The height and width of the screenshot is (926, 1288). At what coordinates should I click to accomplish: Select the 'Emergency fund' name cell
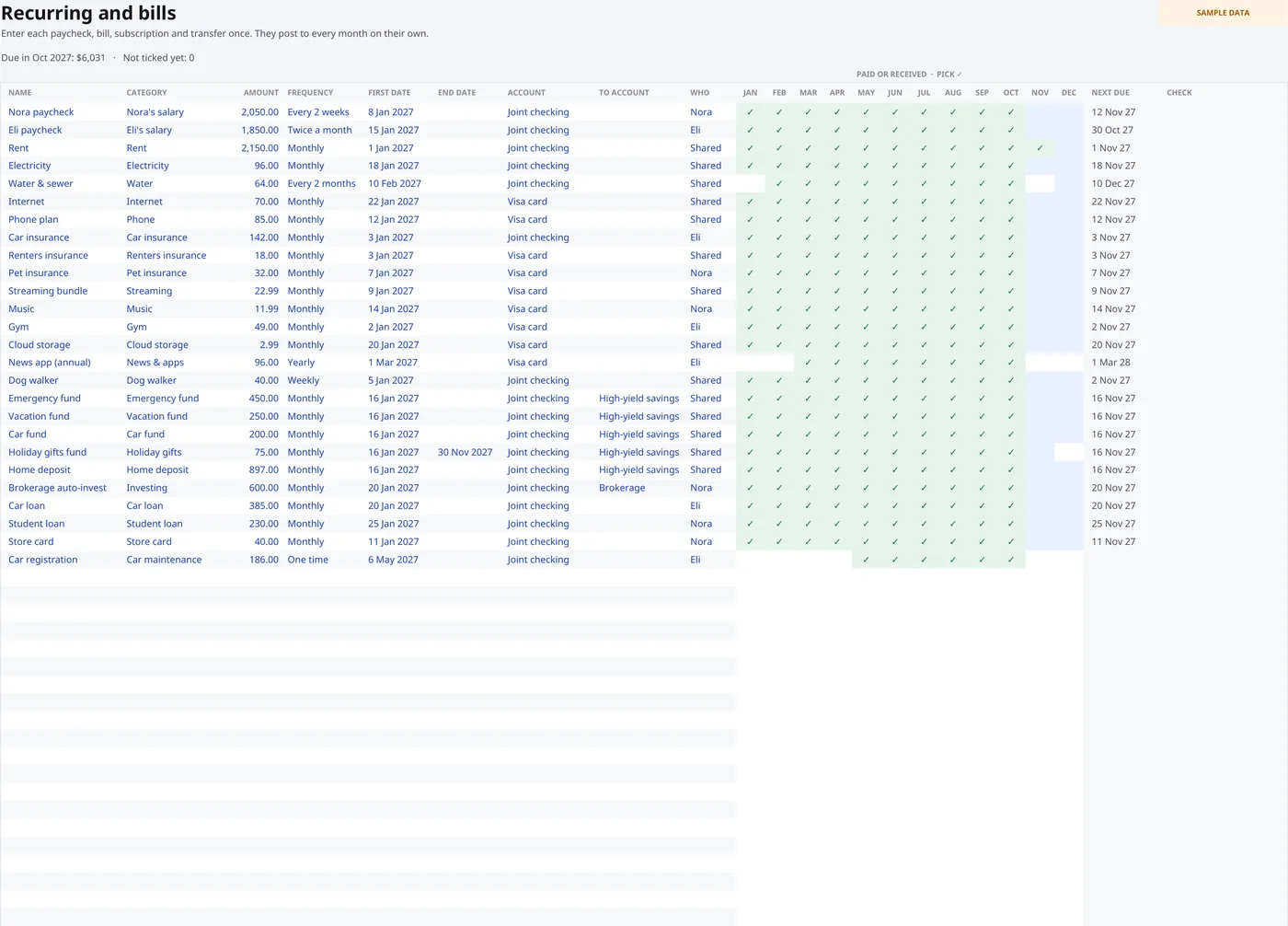61,399
